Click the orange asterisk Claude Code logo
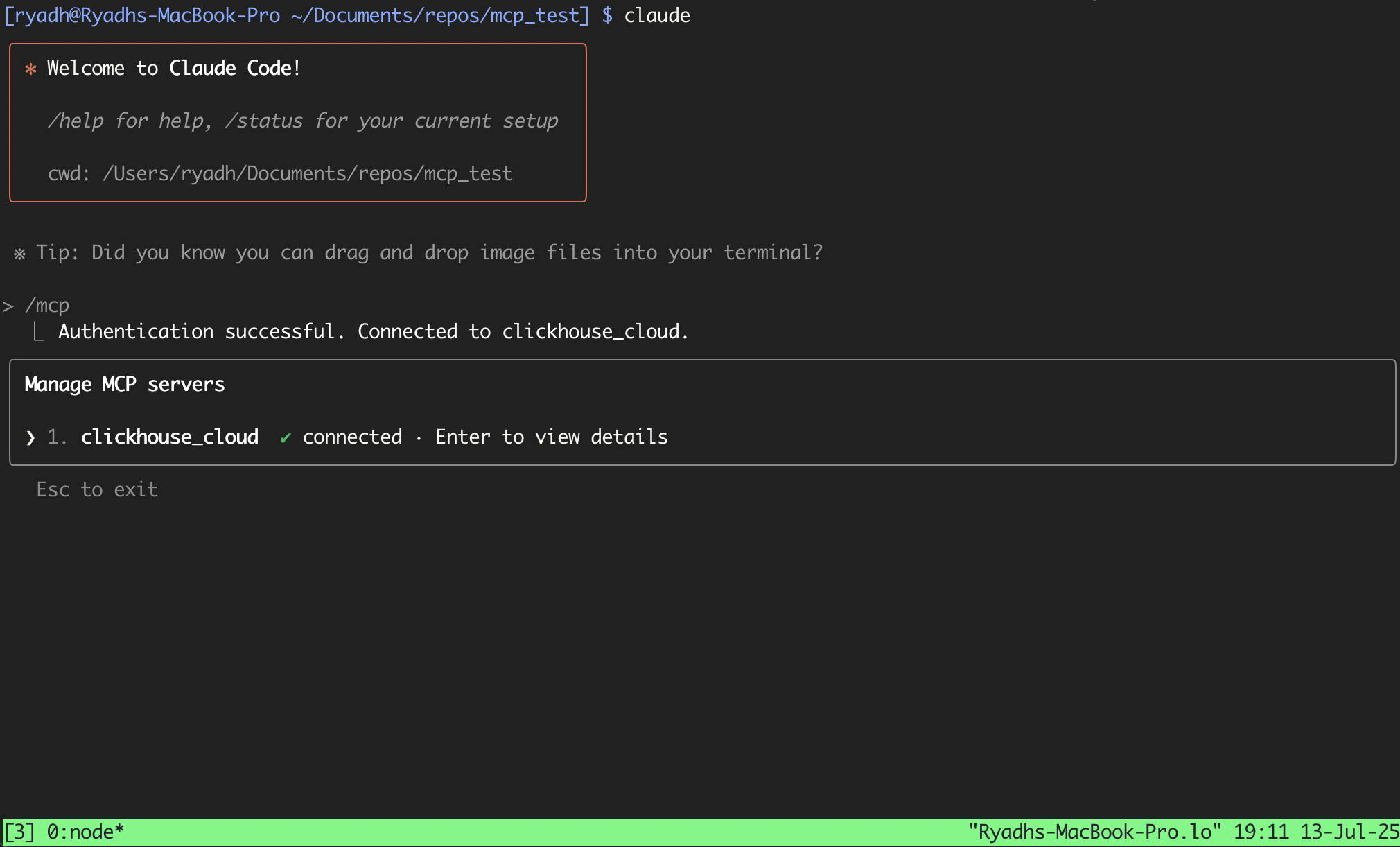The height and width of the screenshot is (847, 1400). [30, 68]
